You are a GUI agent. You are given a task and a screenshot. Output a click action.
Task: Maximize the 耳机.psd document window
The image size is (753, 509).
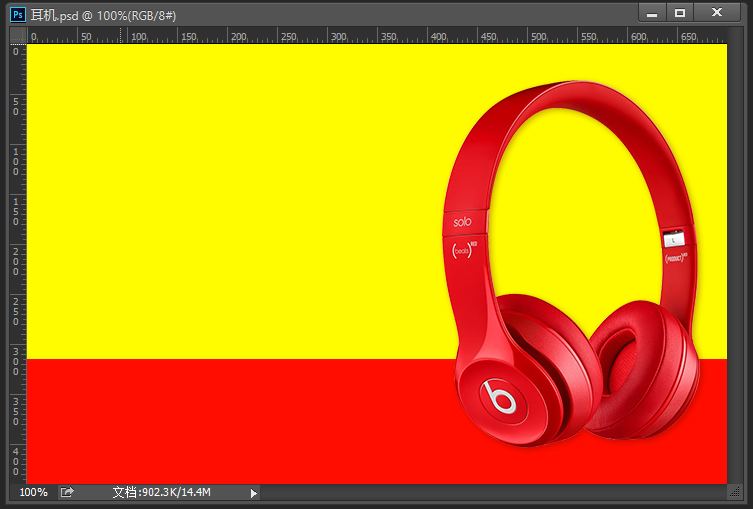[680, 13]
